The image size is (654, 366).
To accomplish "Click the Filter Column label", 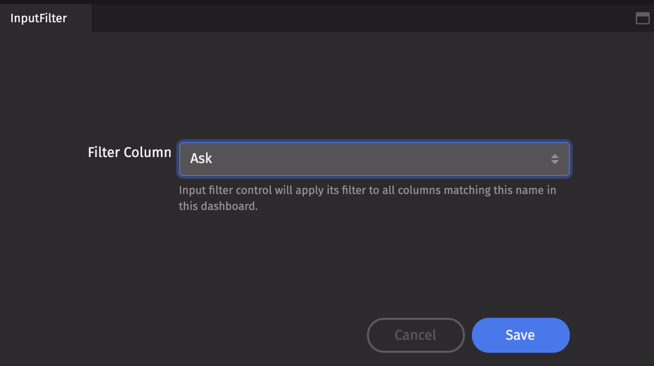I will pyautogui.click(x=129, y=153).
